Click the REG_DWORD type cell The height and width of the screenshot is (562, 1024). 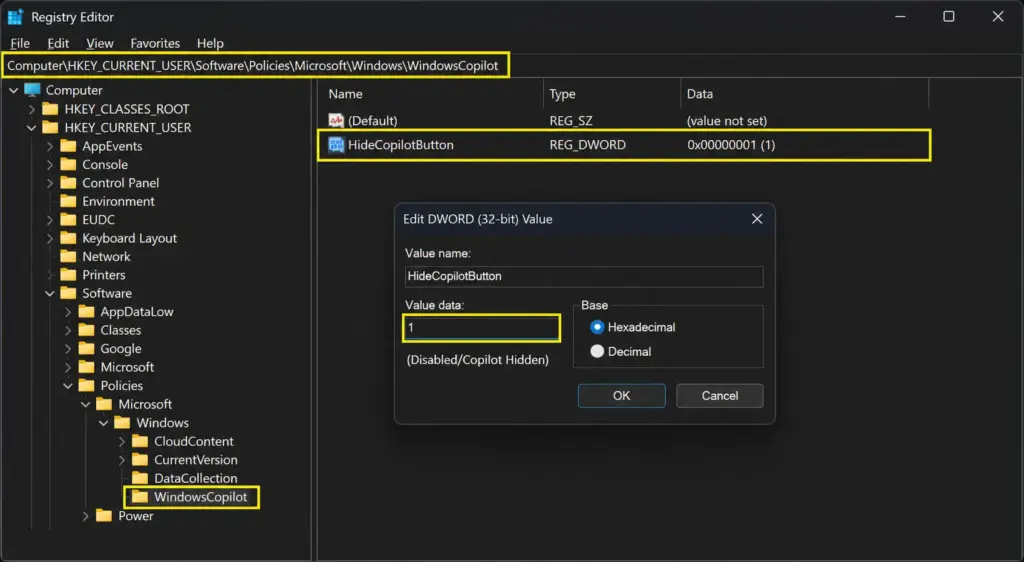click(x=587, y=145)
